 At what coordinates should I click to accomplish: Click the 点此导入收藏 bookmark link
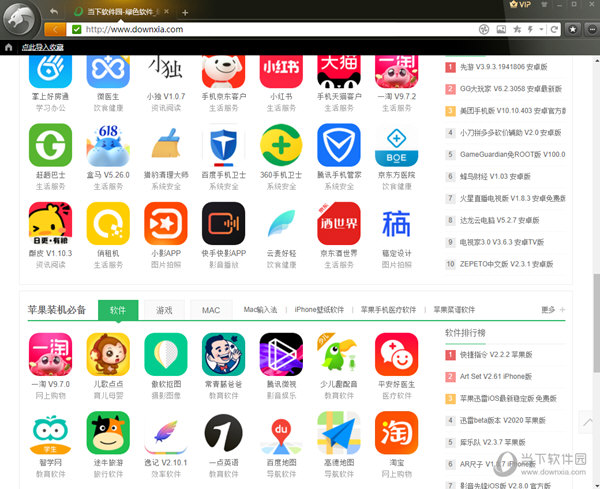click(42, 47)
